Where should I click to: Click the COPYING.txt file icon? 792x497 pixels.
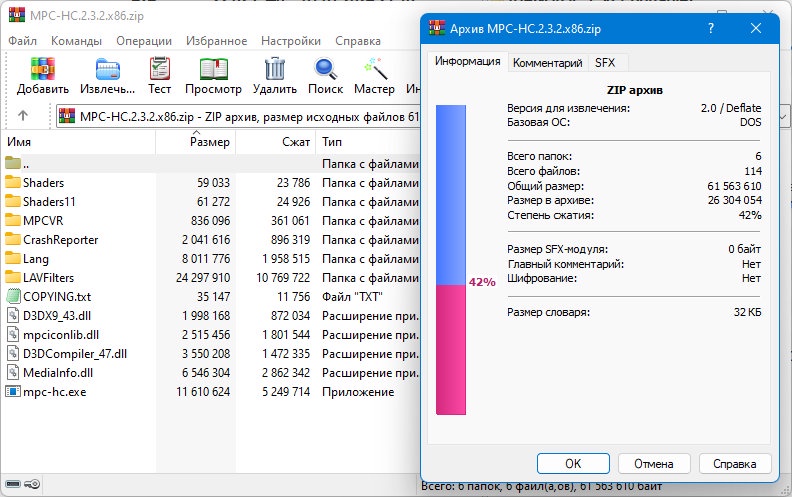[x=13, y=296]
